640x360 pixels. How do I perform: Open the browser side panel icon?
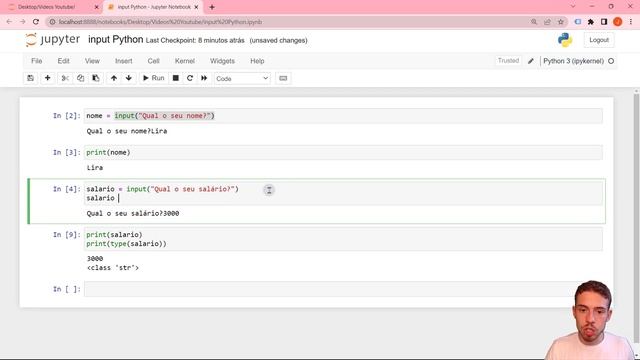[x=604, y=22]
